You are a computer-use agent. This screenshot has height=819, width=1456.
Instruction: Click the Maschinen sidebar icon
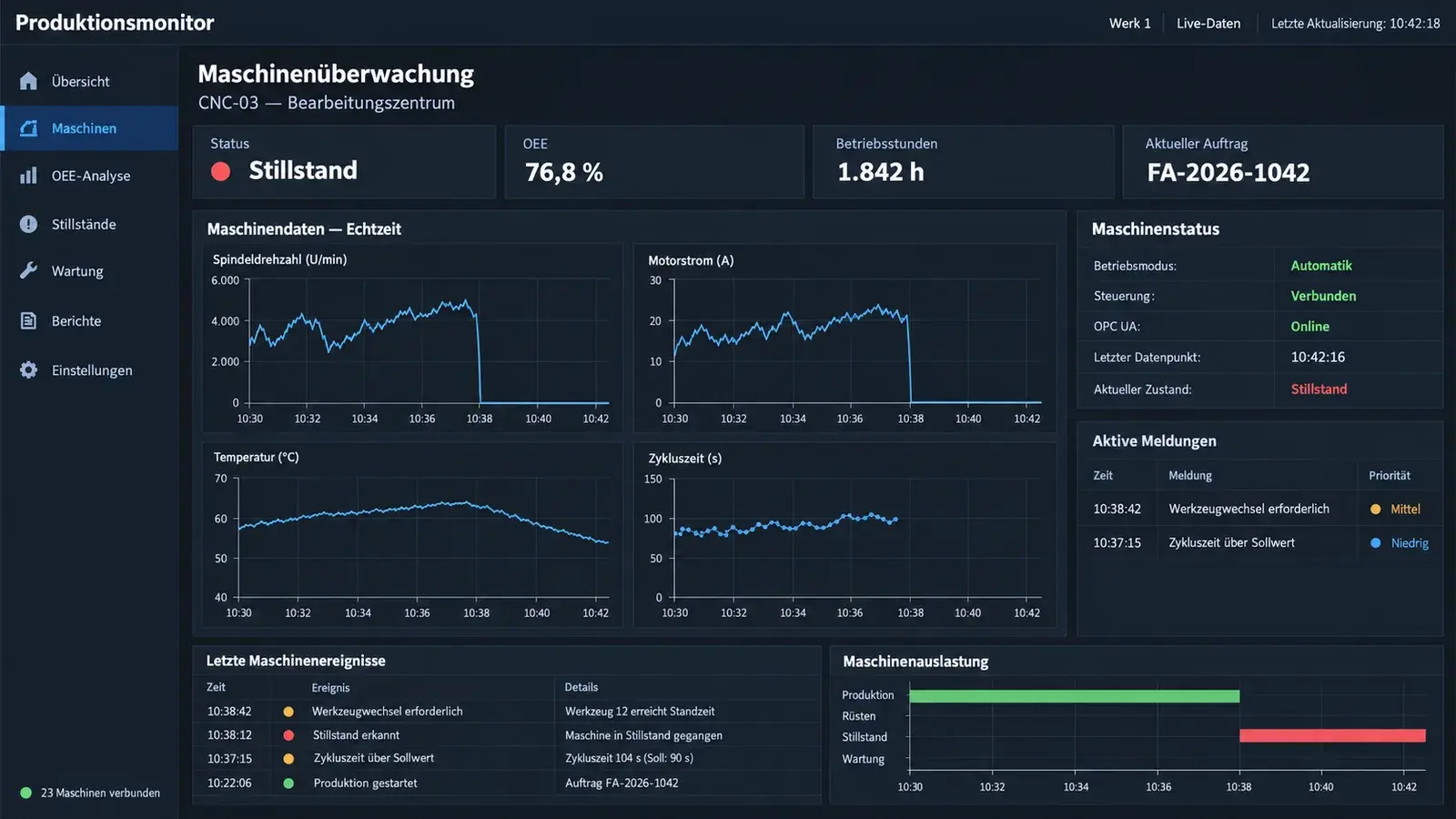[28, 128]
